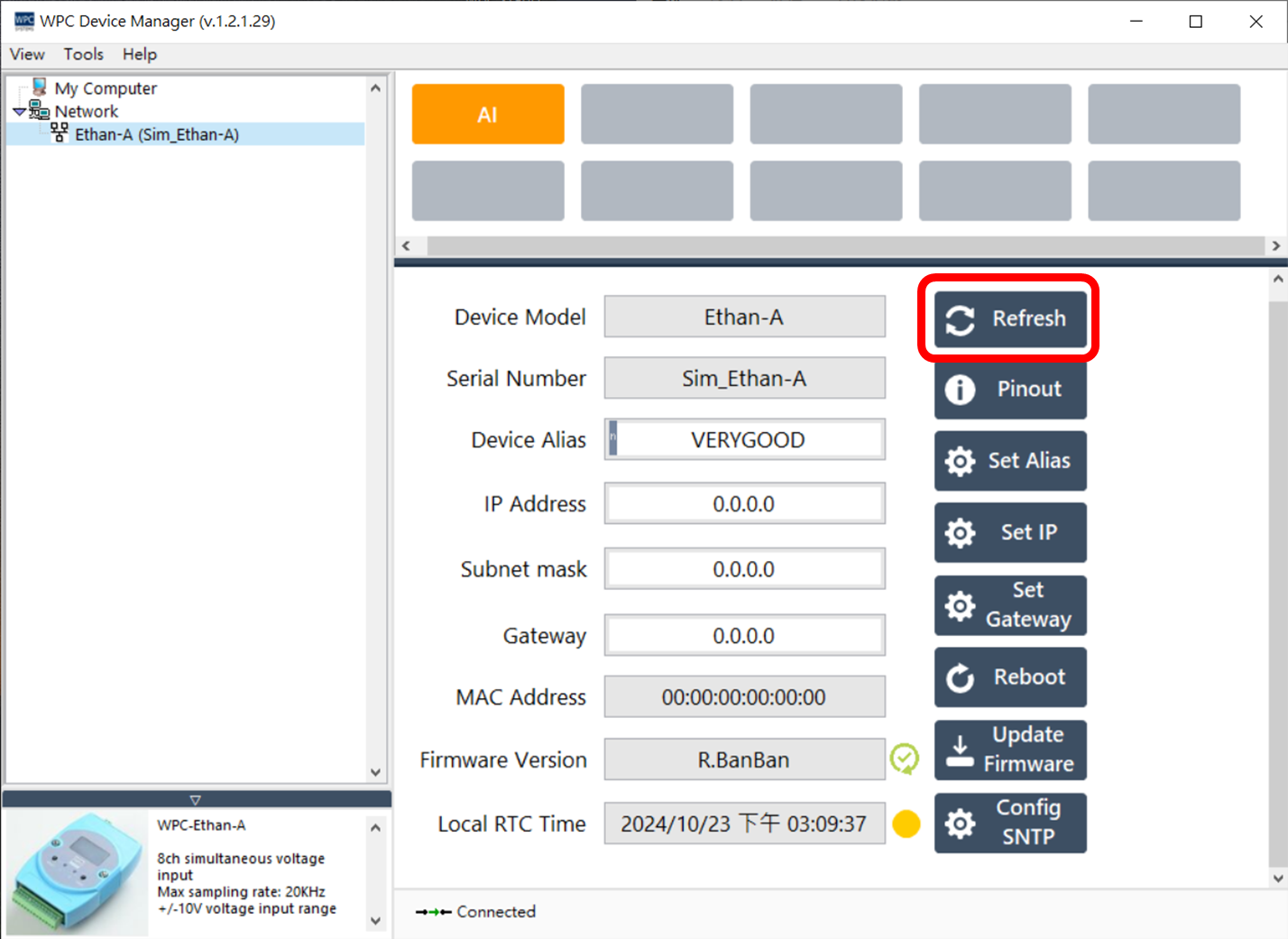Select the orange AI module button

488,115
